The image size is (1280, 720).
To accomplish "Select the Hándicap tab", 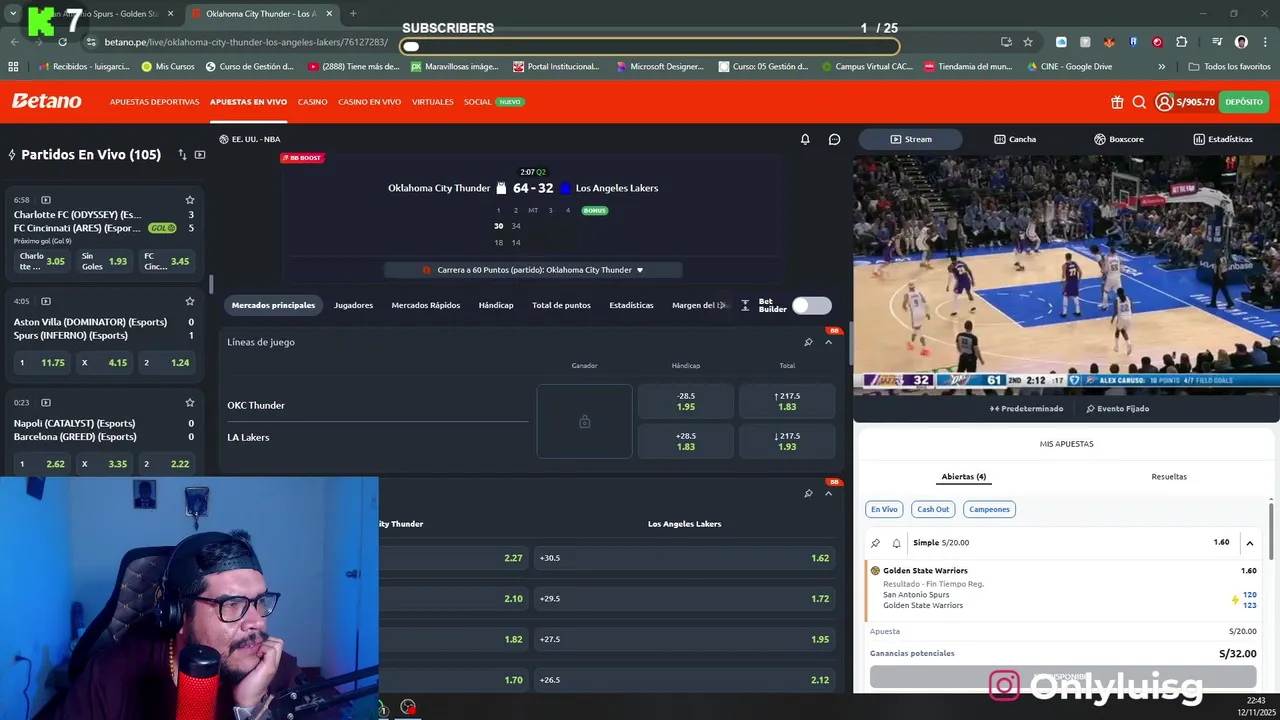I will tap(496, 305).
